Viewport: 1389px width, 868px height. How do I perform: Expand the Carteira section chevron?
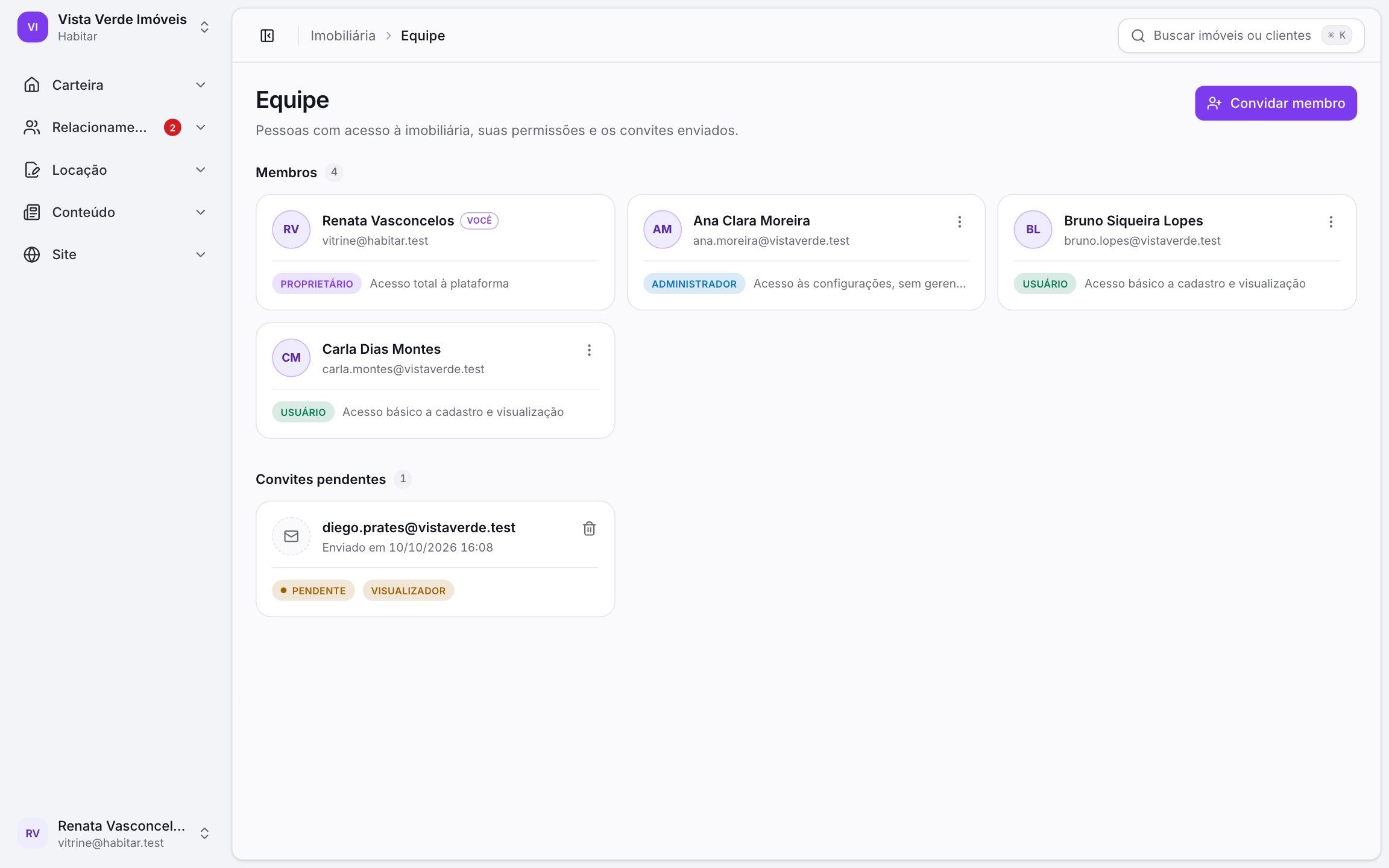(x=201, y=85)
